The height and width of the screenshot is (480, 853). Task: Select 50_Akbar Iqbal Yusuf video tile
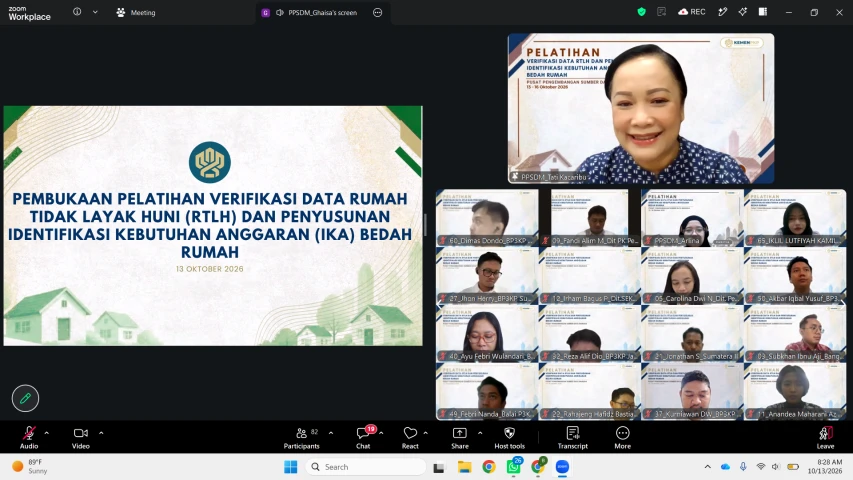point(795,276)
